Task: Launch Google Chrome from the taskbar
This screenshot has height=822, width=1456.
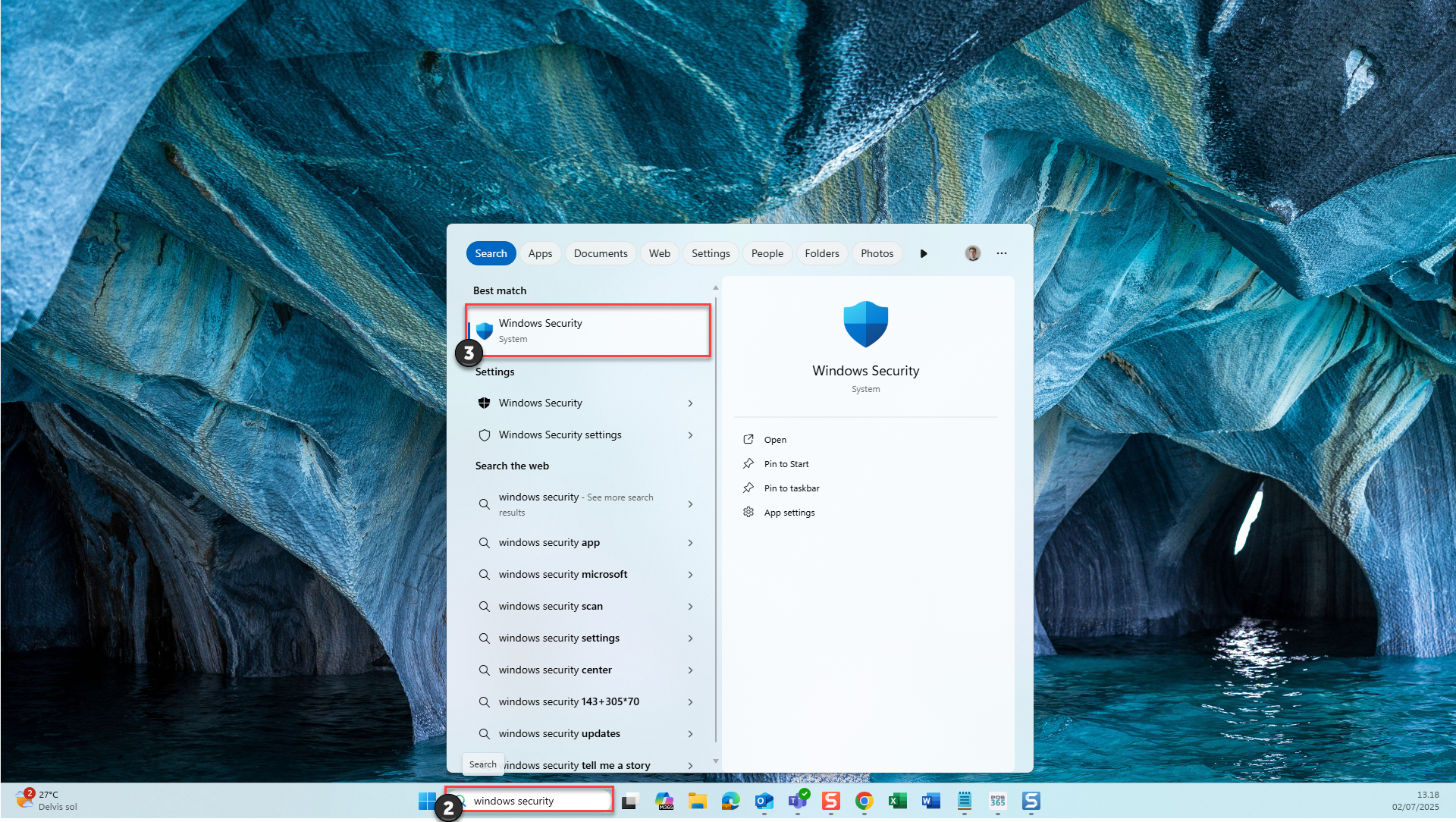Action: 864,801
